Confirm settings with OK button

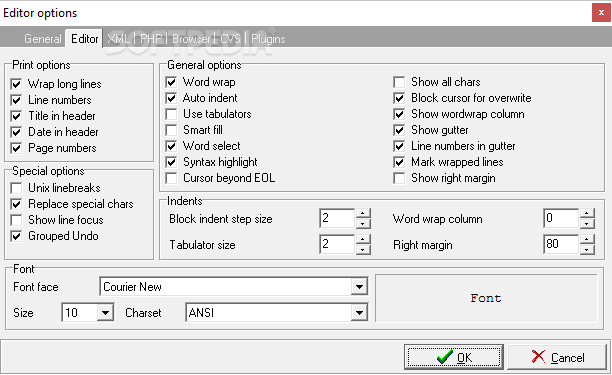click(454, 357)
